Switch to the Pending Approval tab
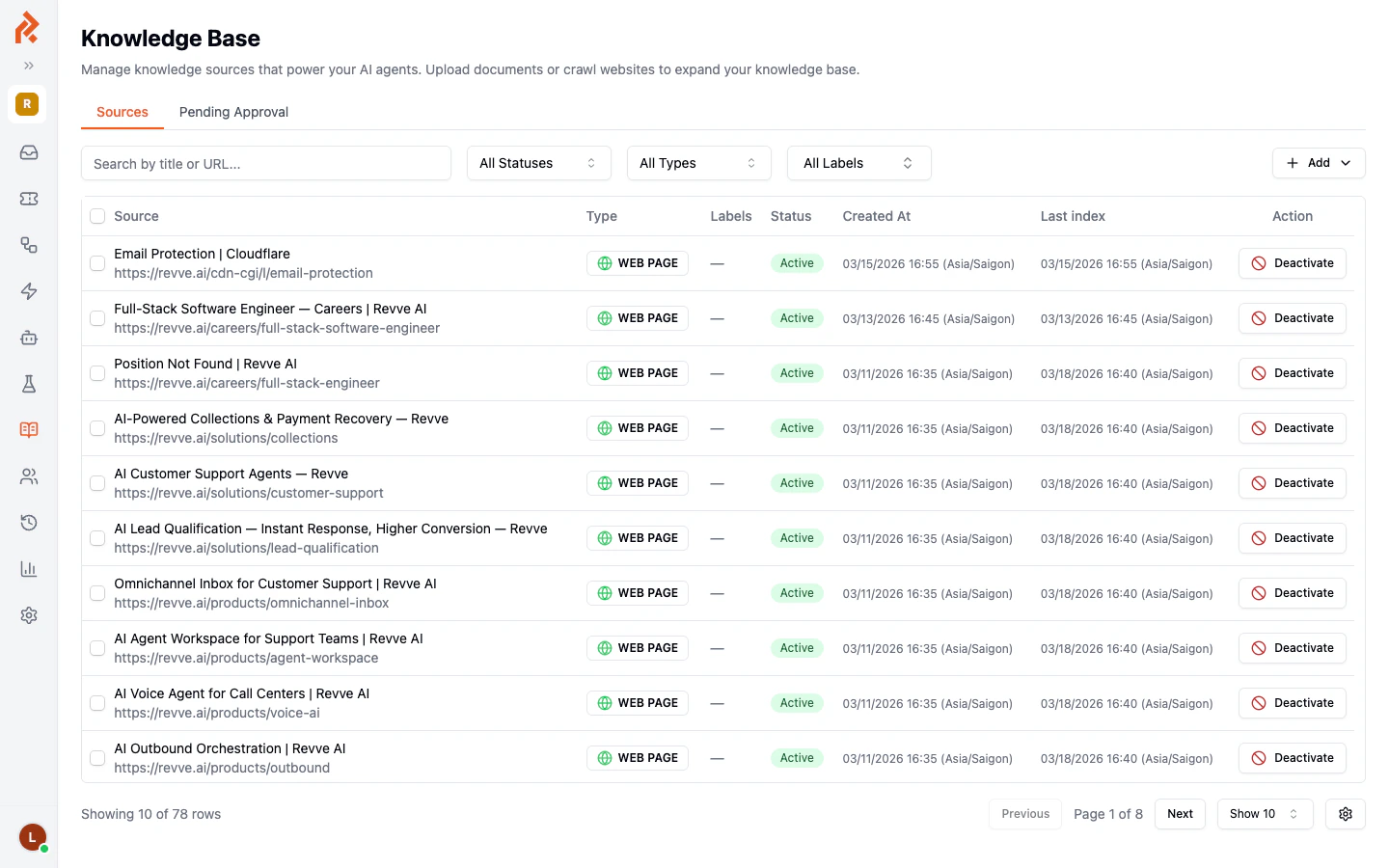The image size is (1389, 868). coord(233,112)
